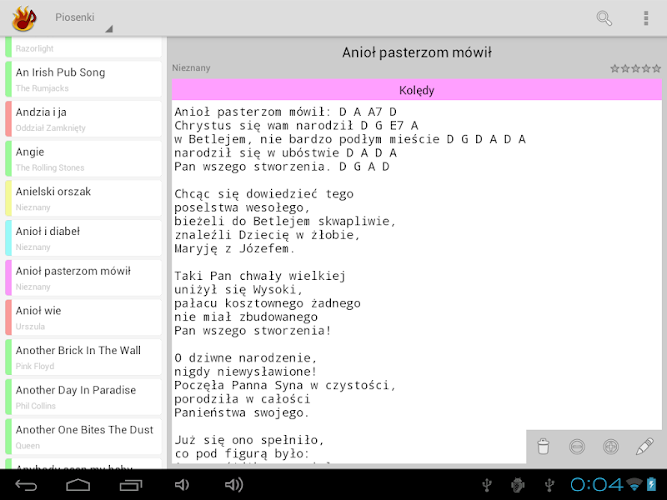The height and width of the screenshot is (500, 667).
Task: Tap the Wi-Fi signal status icon
Action: pyautogui.click(x=634, y=484)
